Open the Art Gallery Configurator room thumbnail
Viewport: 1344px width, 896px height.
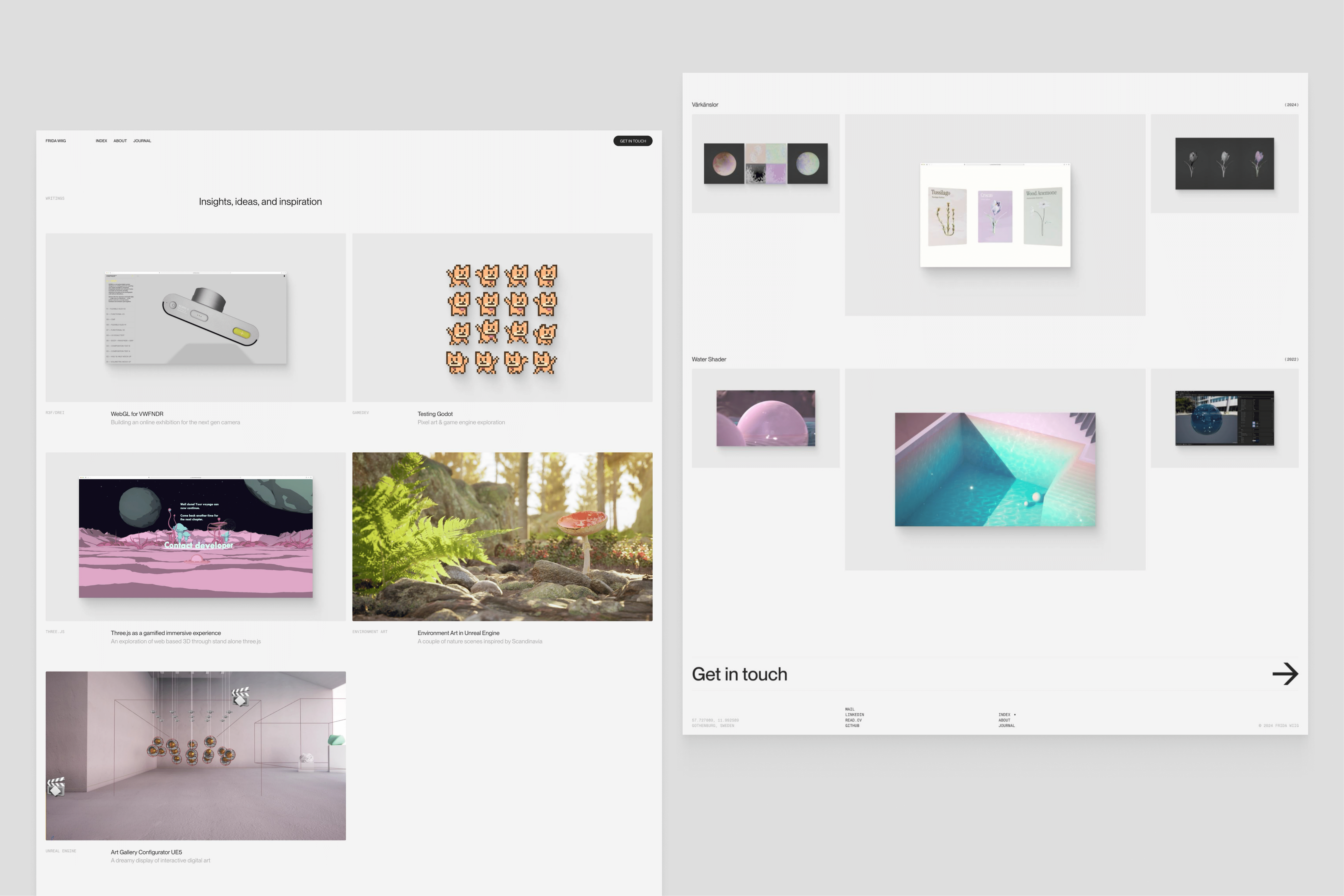pyautogui.click(x=195, y=756)
